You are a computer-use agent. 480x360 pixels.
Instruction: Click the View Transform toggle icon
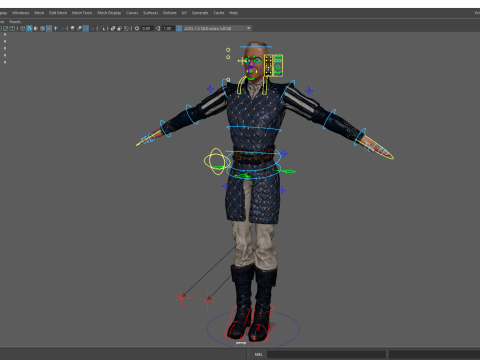pos(179,28)
